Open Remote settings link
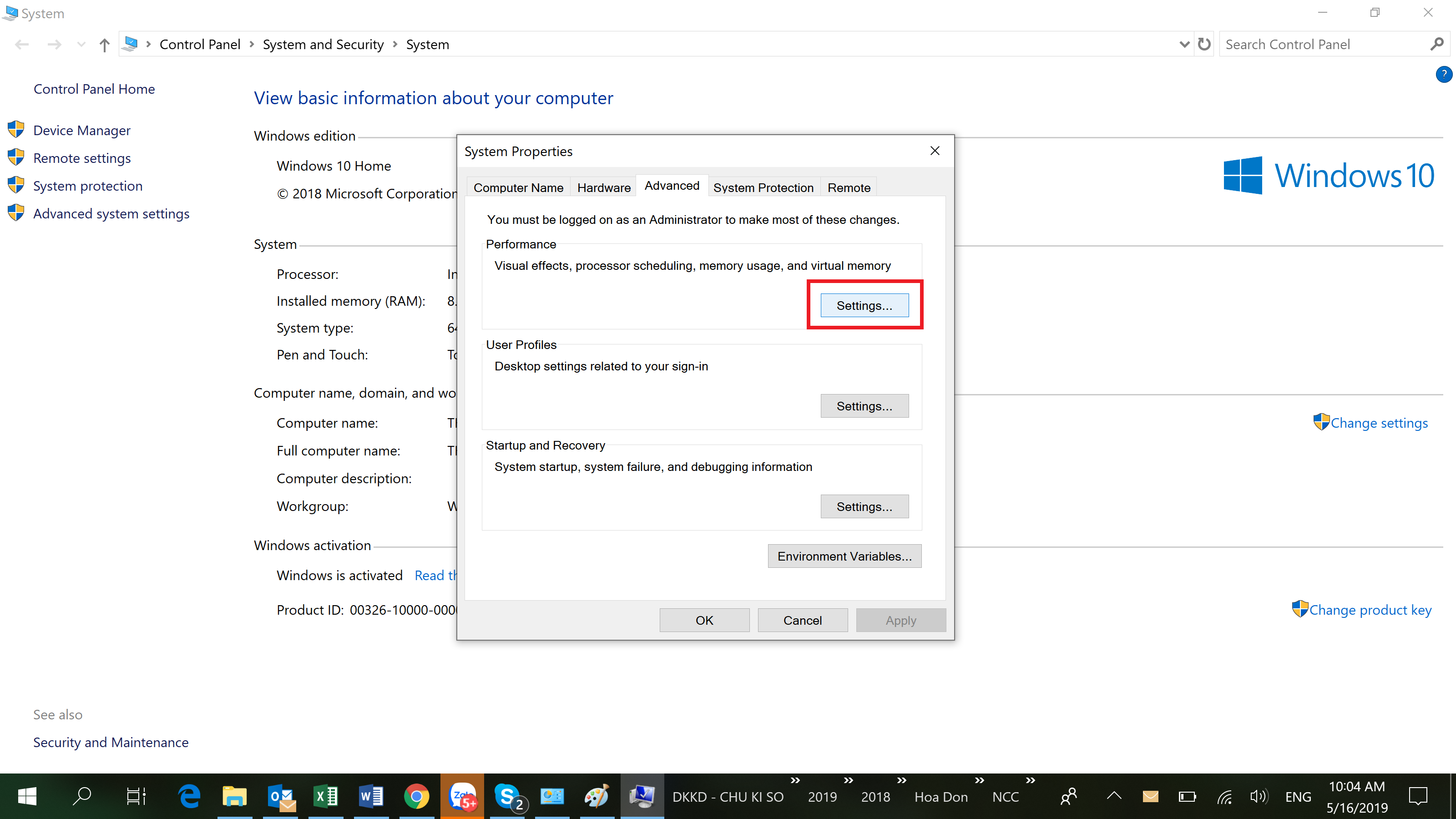Screen dimensions: 1456x819 tap(82, 158)
